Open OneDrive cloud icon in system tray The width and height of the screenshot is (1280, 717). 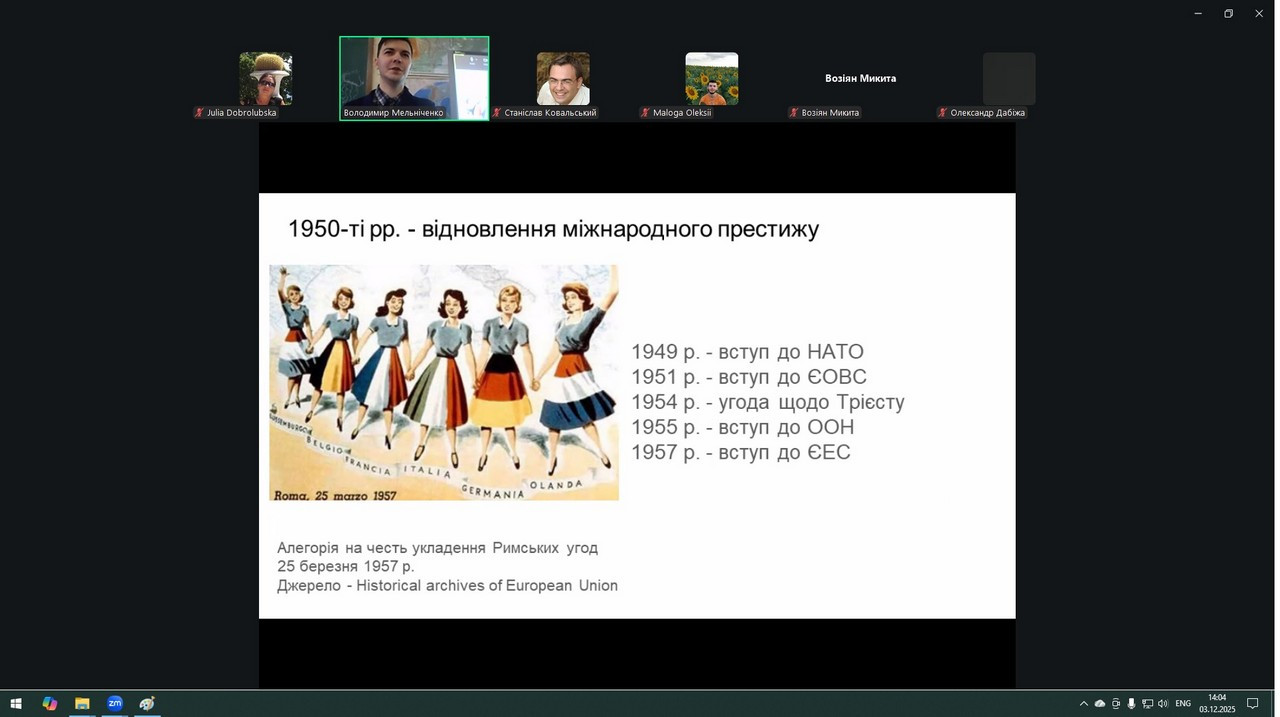click(x=1100, y=704)
